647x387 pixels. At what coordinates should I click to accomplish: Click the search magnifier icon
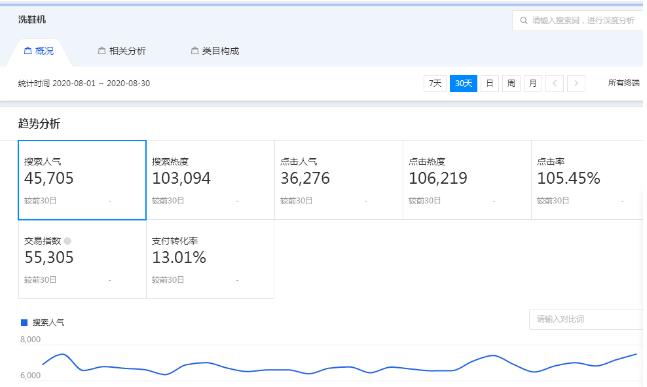pyautogui.click(x=523, y=20)
